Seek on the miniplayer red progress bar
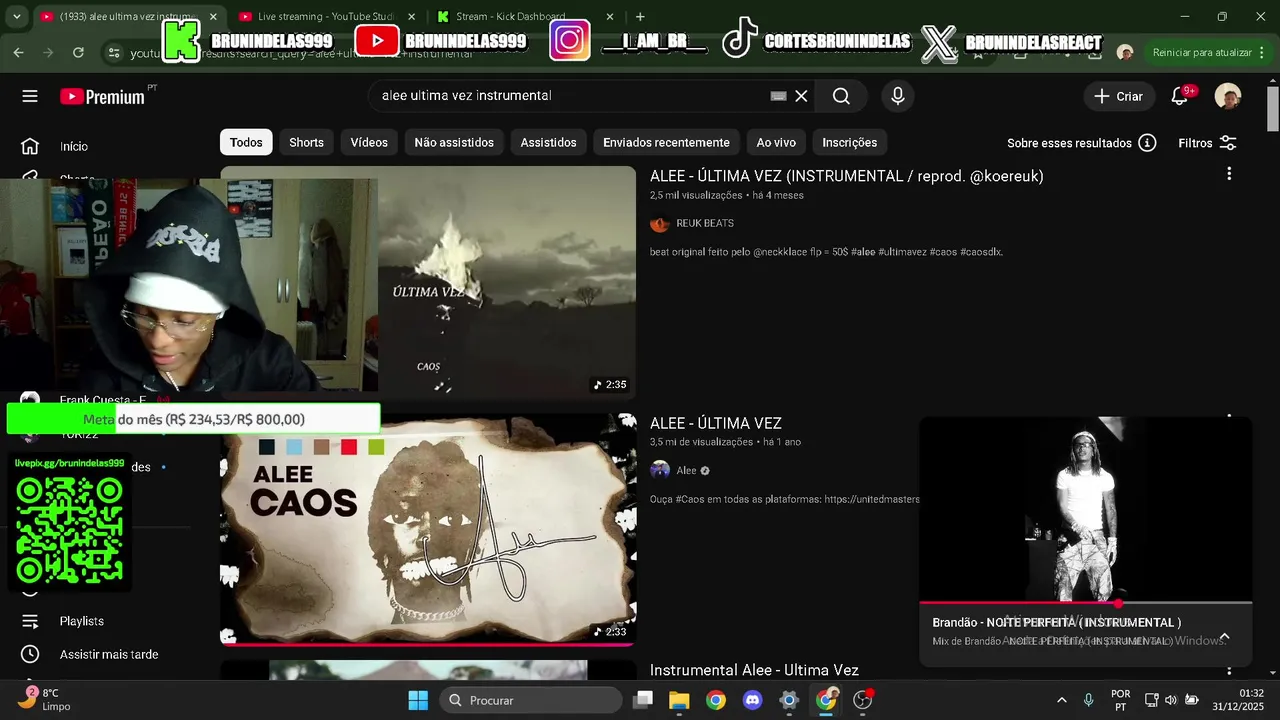Screen dimensions: 1280x720 tap(1085, 603)
